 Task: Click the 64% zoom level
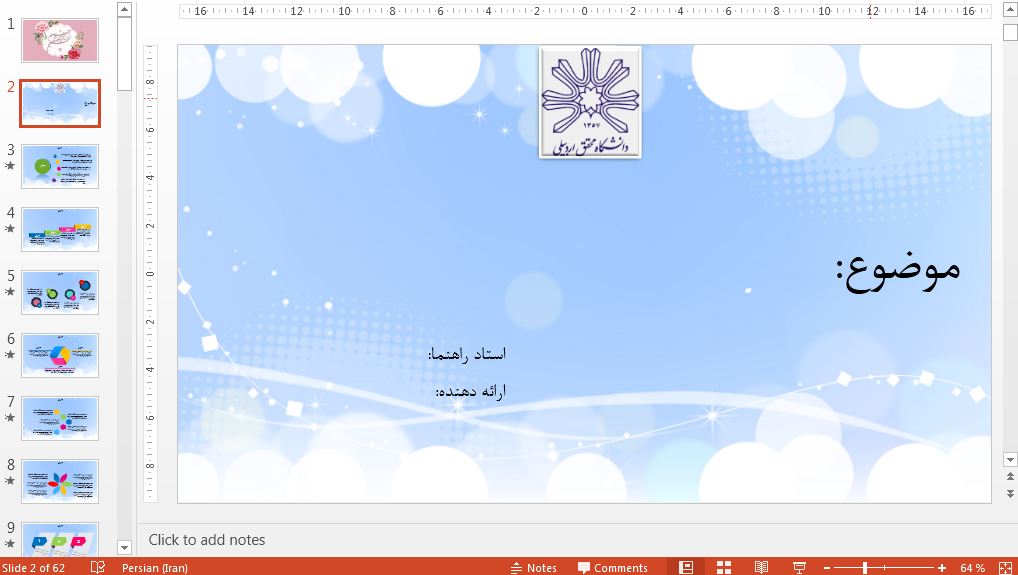(972, 568)
